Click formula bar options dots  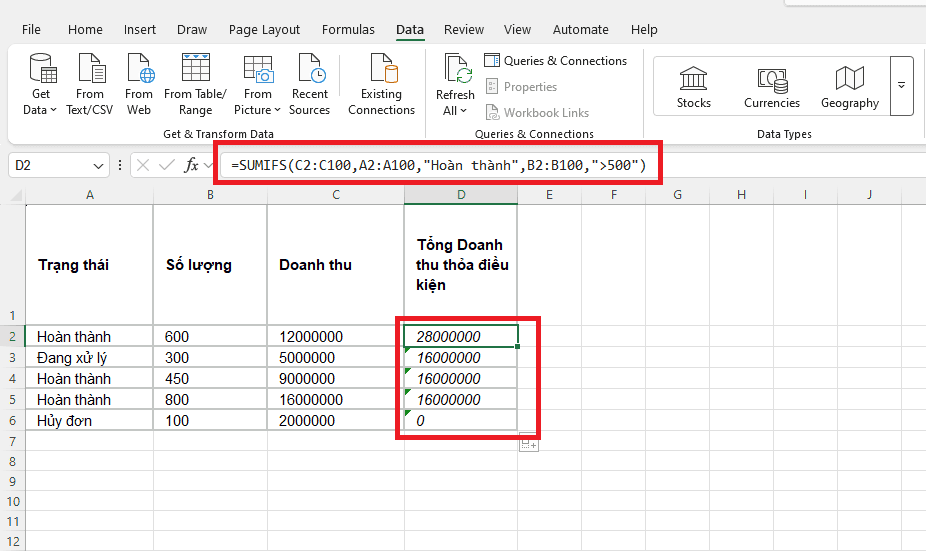tap(120, 165)
